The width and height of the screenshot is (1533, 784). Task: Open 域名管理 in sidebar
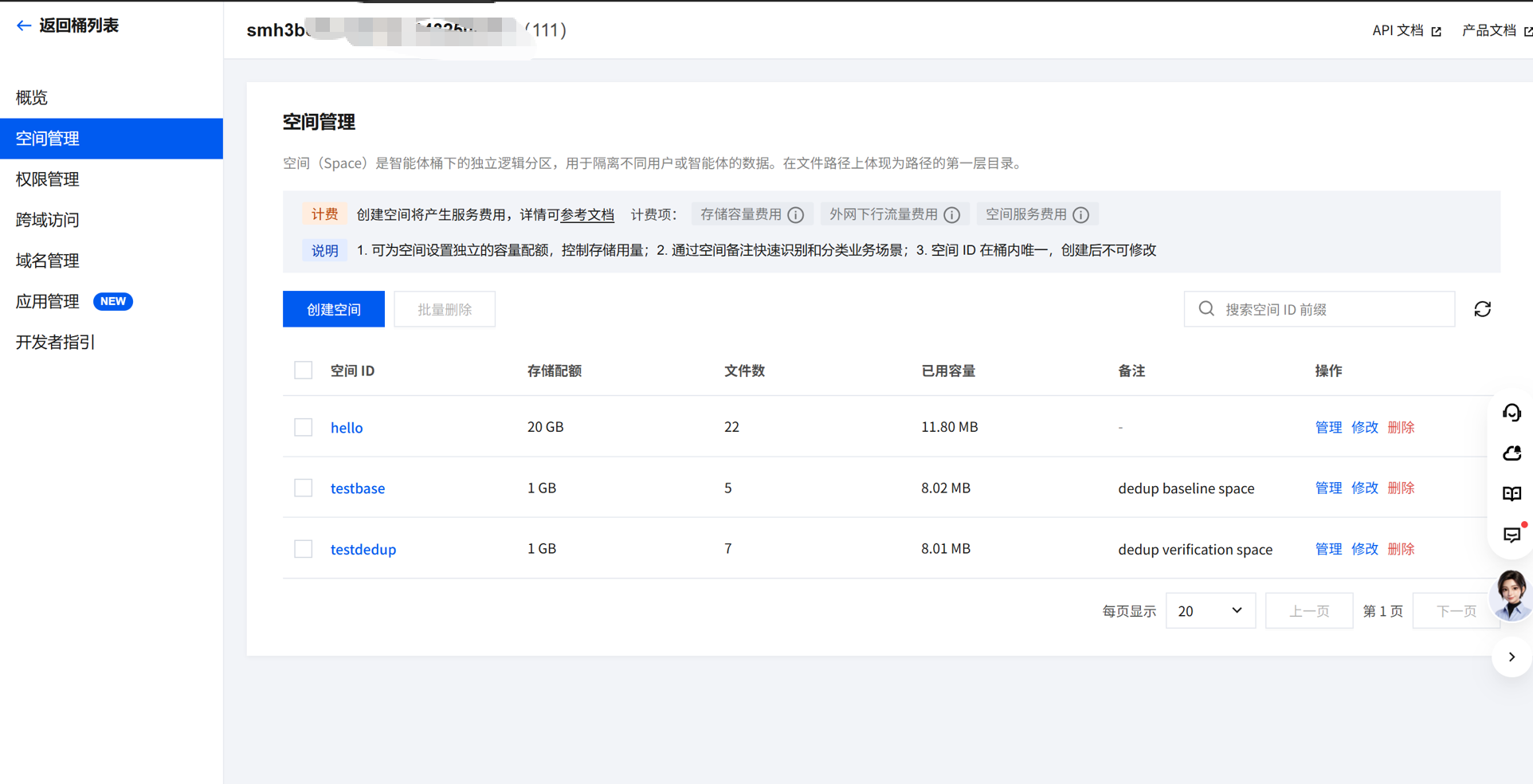(x=112, y=261)
